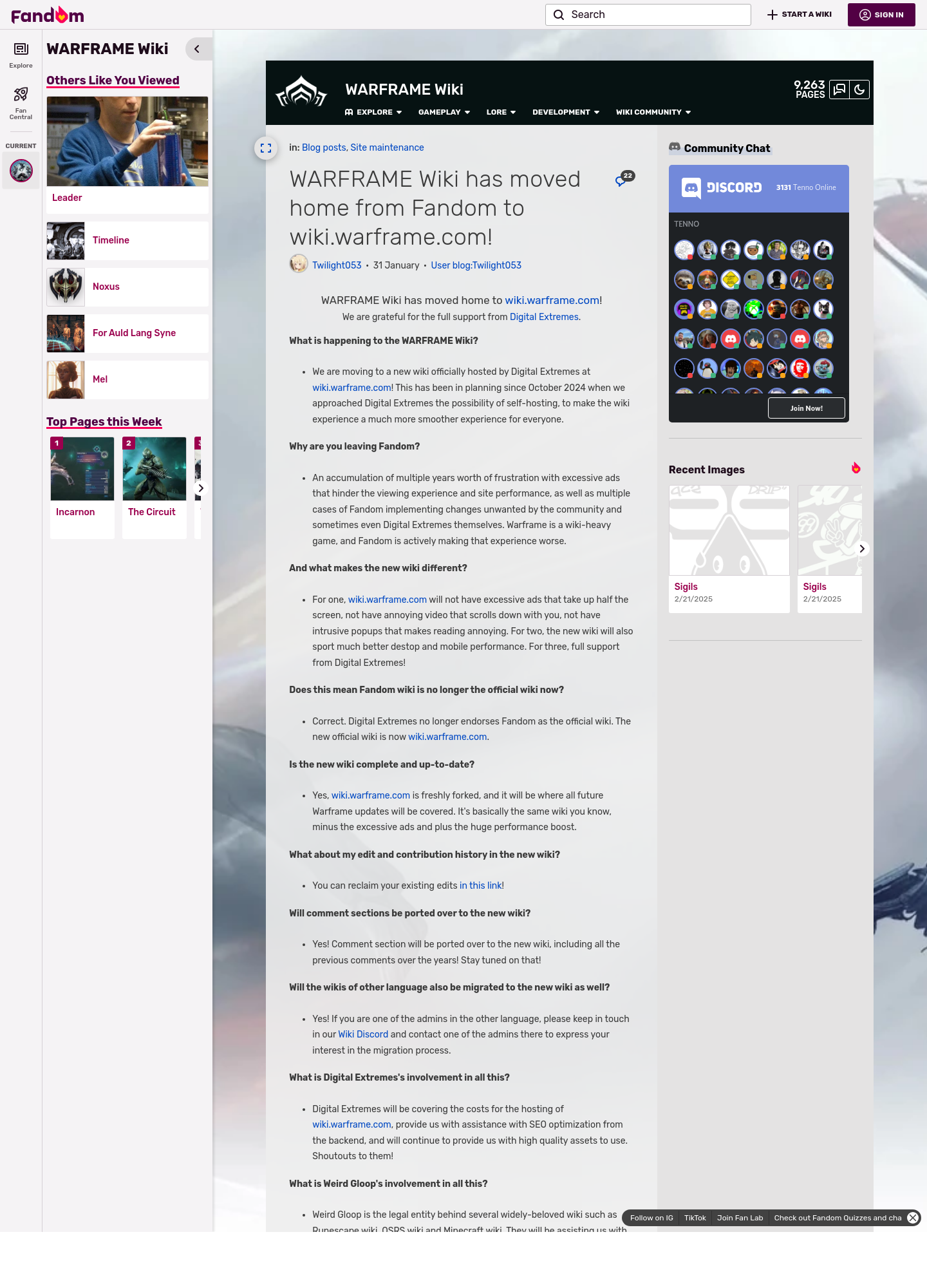Open the Check out Fandom Quizzes link

[x=838, y=1218]
